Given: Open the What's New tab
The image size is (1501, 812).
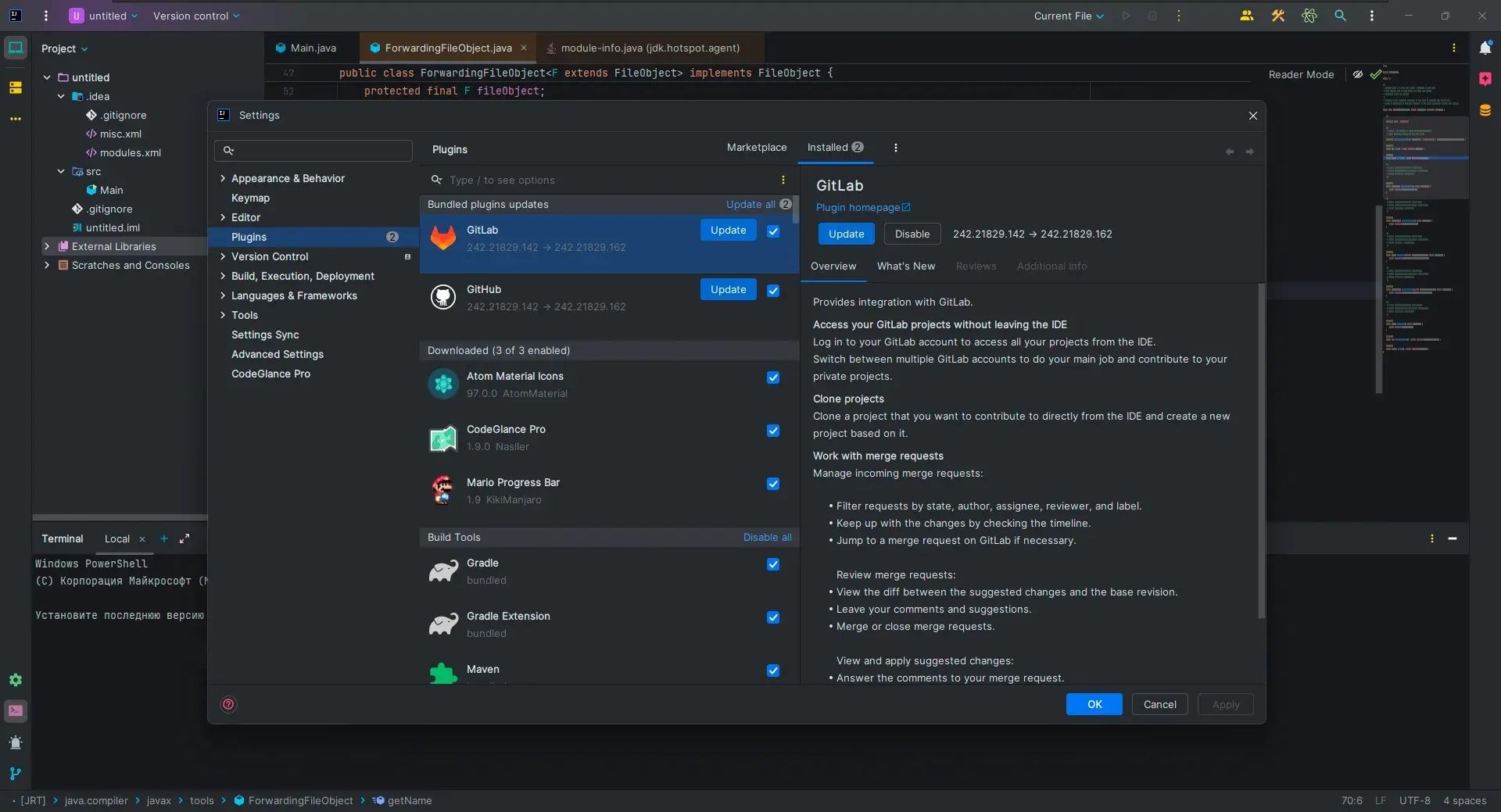Looking at the screenshot, I should click(x=905, y=266).
